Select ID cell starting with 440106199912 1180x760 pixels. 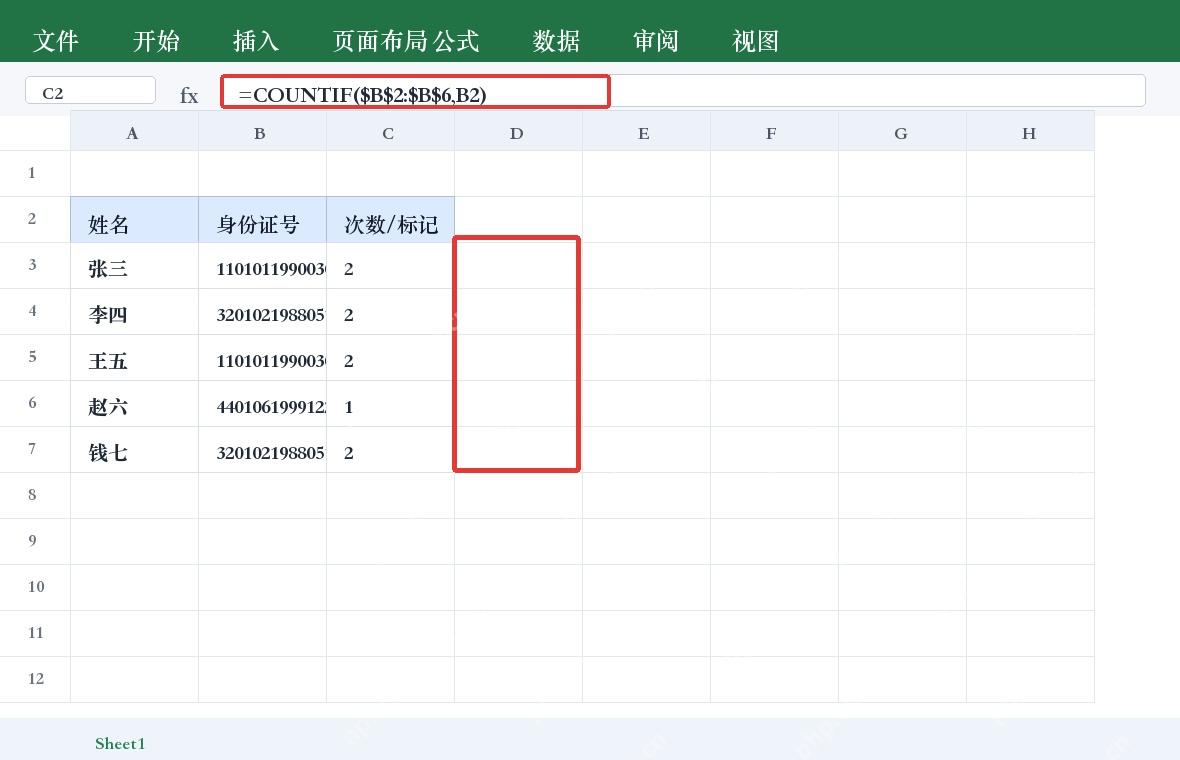(x=262, y=403)
